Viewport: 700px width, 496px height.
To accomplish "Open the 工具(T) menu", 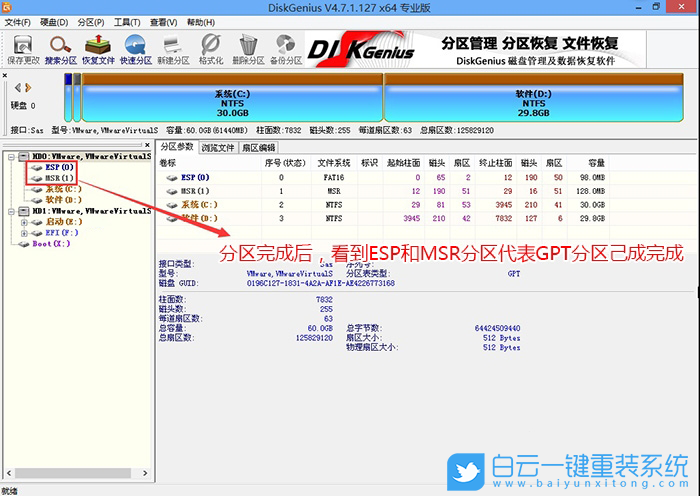I will [127, 22].
